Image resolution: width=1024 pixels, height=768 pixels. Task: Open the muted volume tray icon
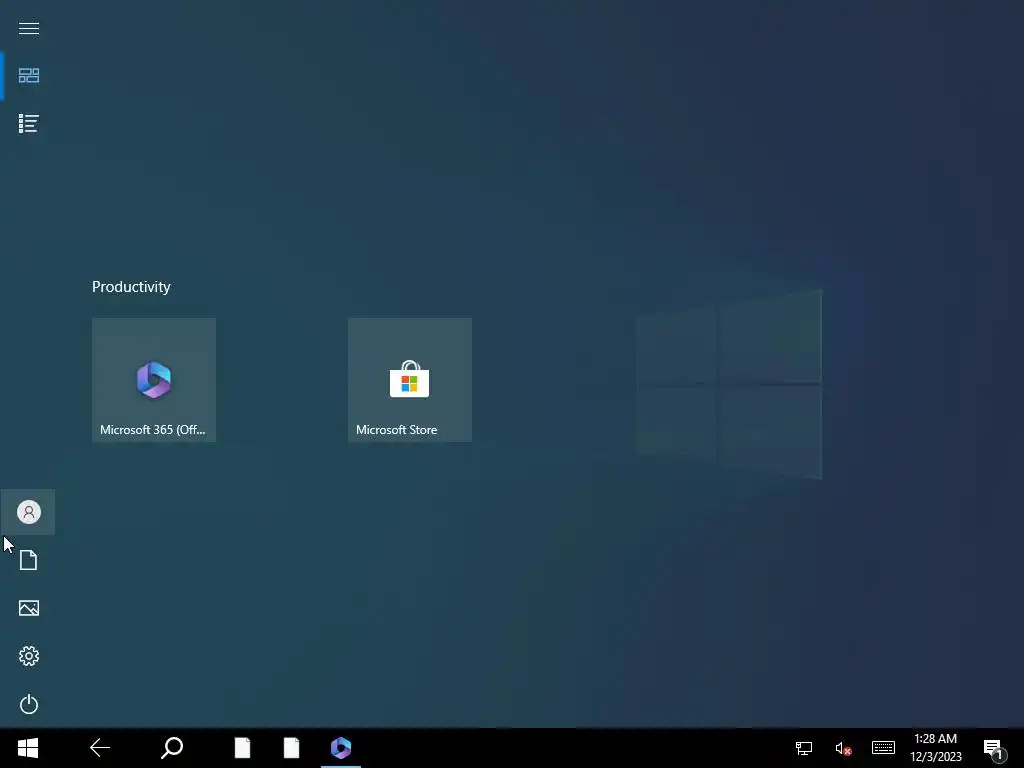pos(843,748)
